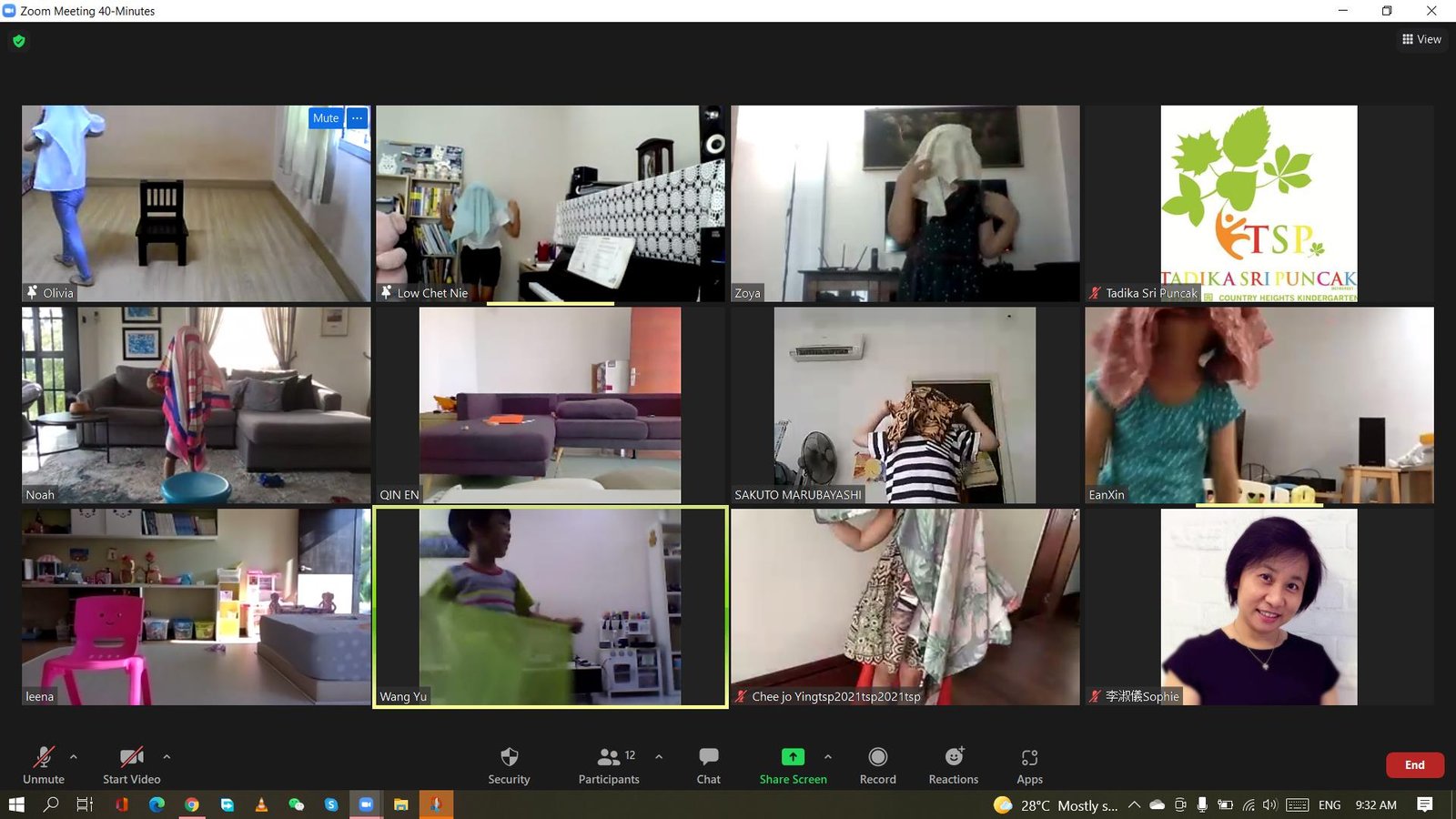Expand the arrow beside Share Screen
Screen dimensions: 1456x819
828,756
